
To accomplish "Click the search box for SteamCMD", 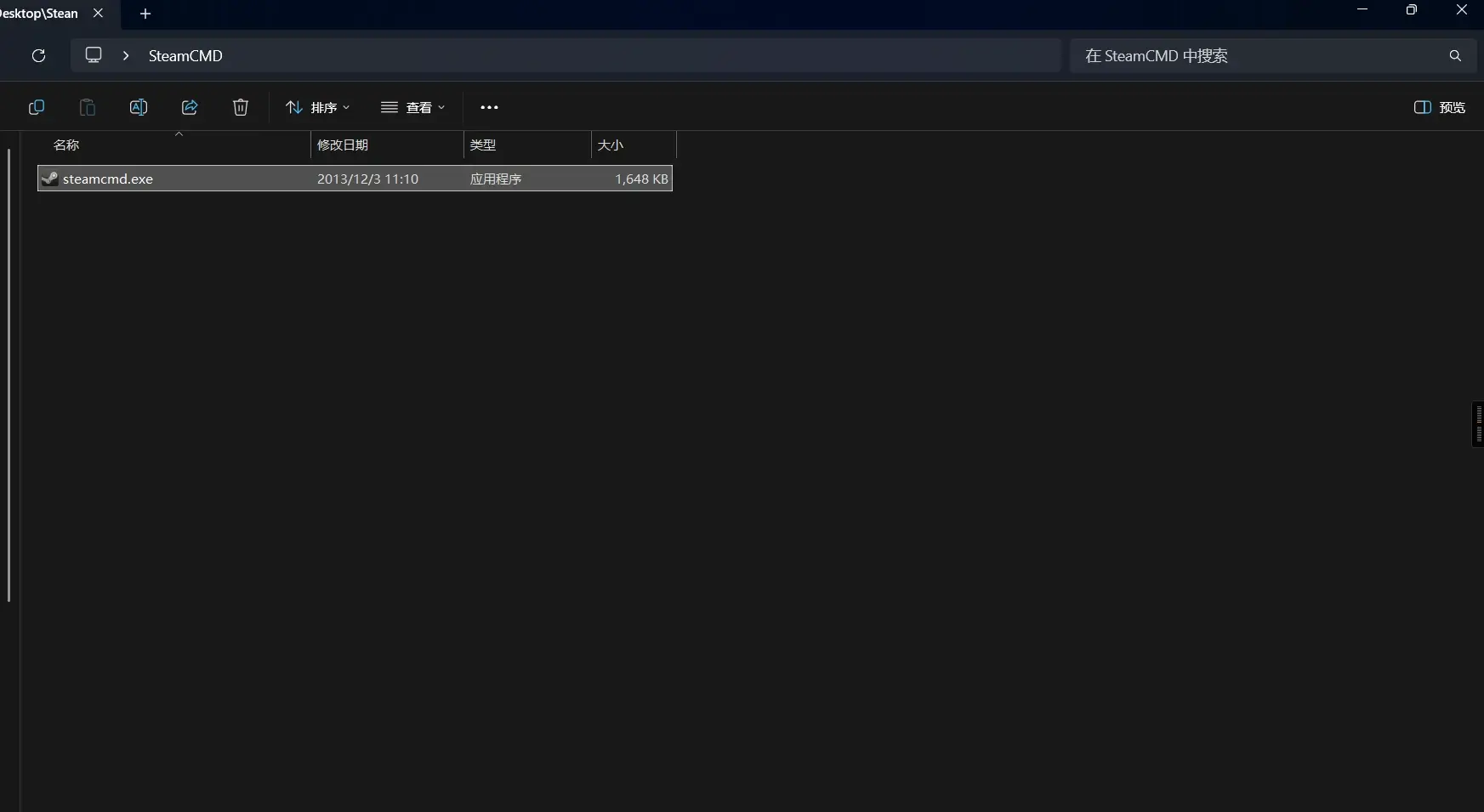I will 1273,55.
